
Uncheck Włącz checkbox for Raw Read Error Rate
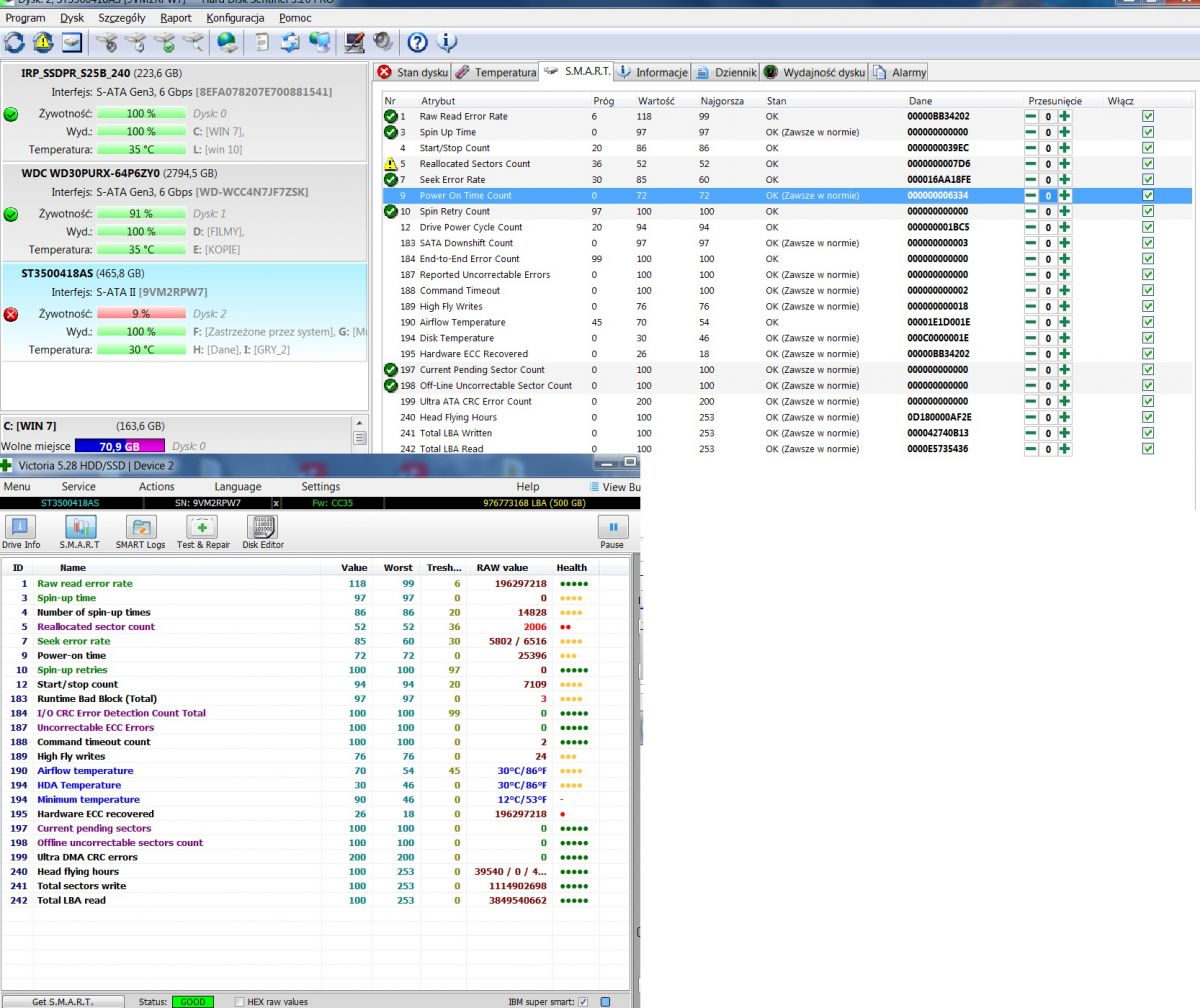(1148, 116)
